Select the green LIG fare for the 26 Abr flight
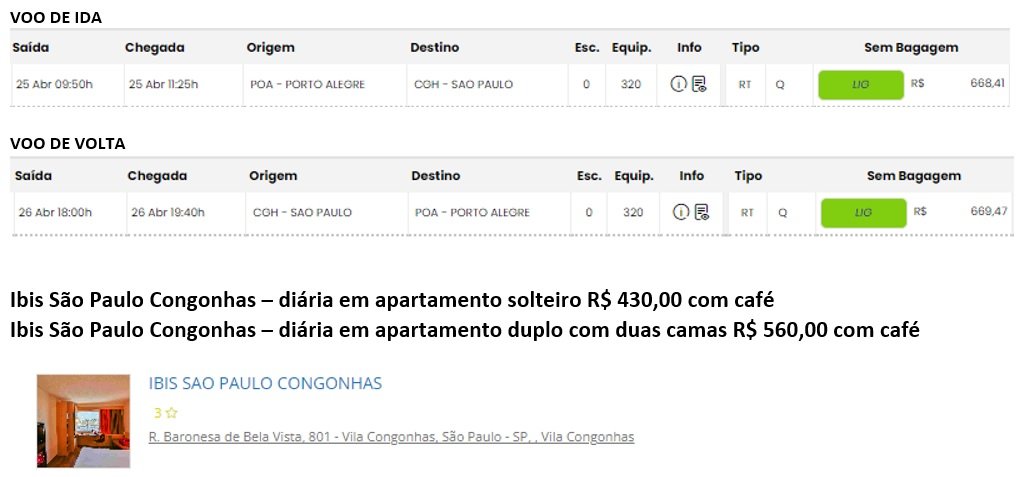Image resolution: width=1027 pixels, height=477 pixels. 863,212
